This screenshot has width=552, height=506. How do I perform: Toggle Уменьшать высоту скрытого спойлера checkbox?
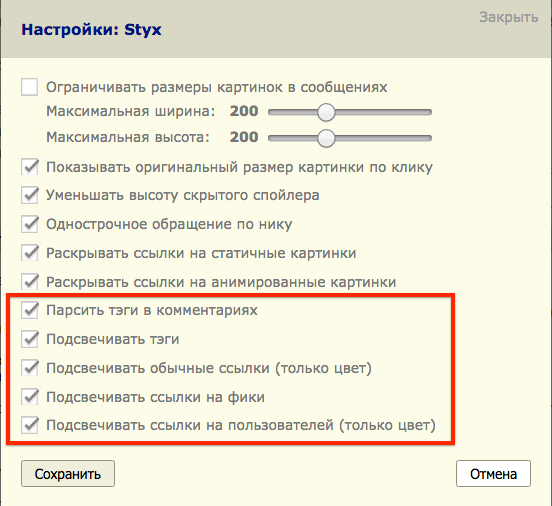30,195
